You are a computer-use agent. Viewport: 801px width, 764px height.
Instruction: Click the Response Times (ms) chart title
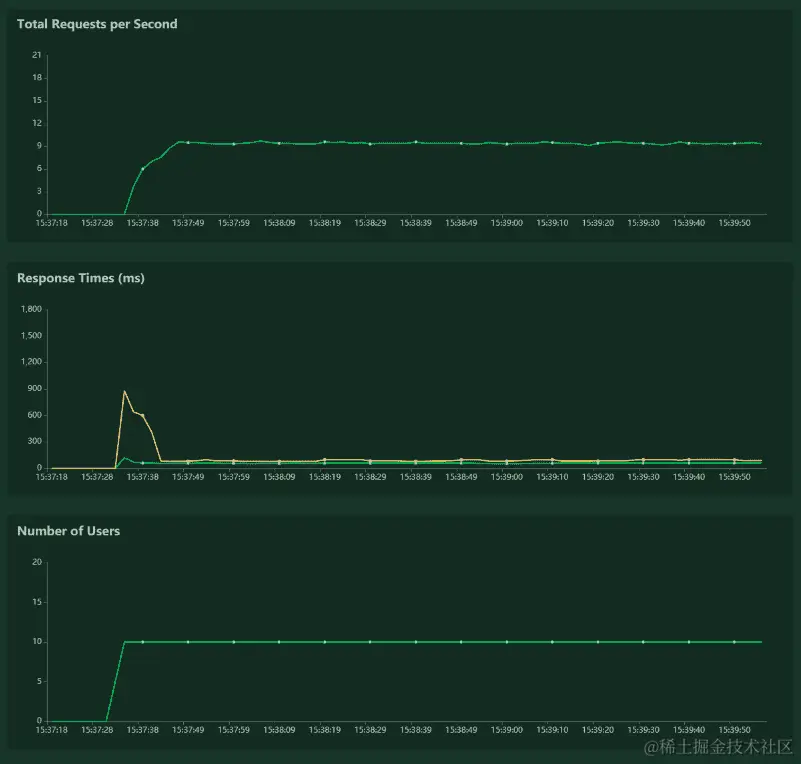click(81, 278)
